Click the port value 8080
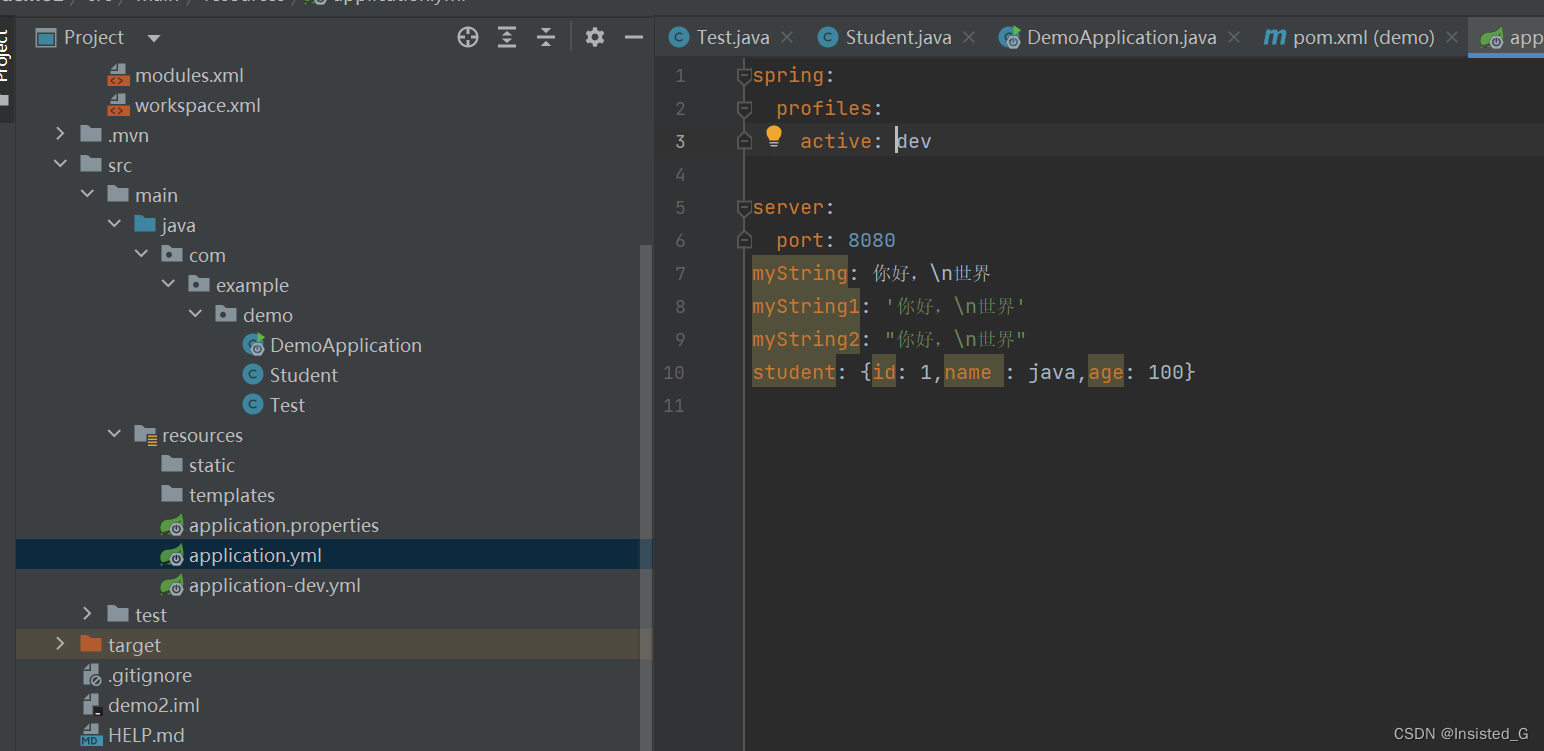Screen dimensions: 1544x751 [872, 240]
